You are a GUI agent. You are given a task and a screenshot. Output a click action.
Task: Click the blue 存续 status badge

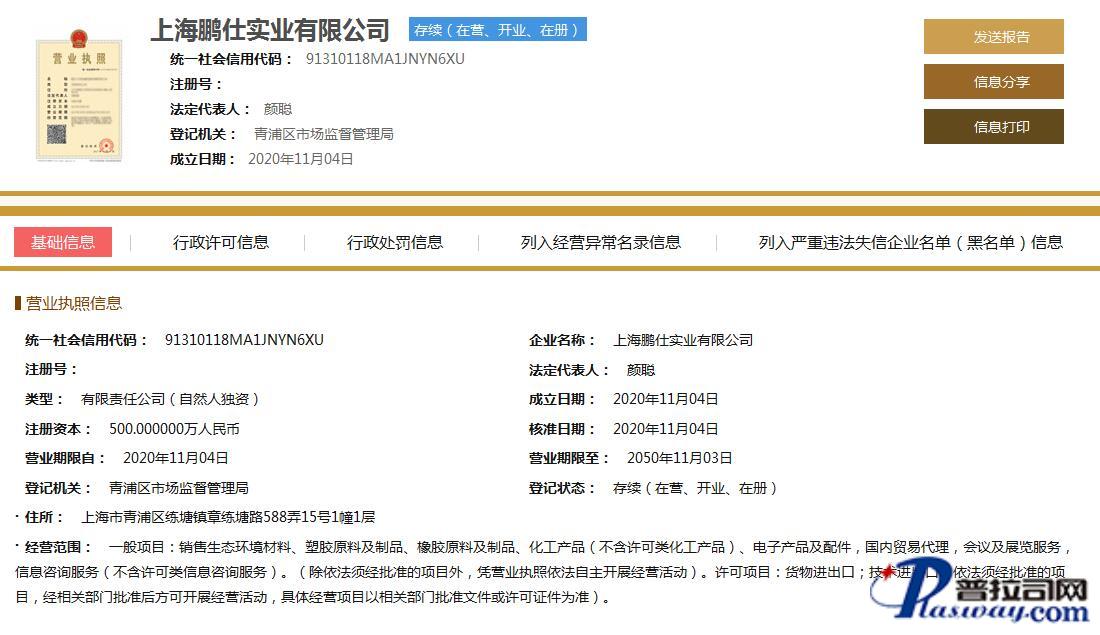[x=498, y=30]
